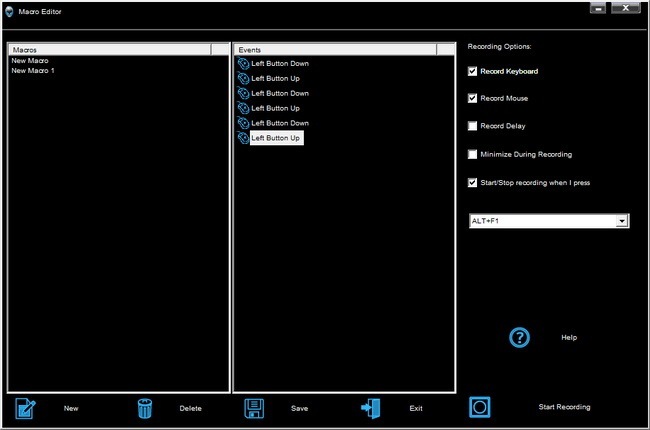
Task: Expand the ALT+F1 hotkey dropdown arrow
Action: click(622, 220)
